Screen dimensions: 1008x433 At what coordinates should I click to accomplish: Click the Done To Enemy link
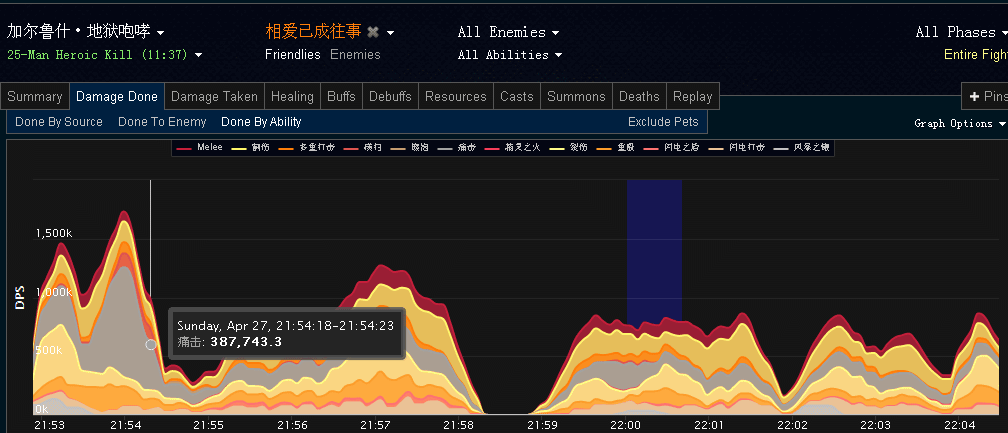[x=162, y=122]
